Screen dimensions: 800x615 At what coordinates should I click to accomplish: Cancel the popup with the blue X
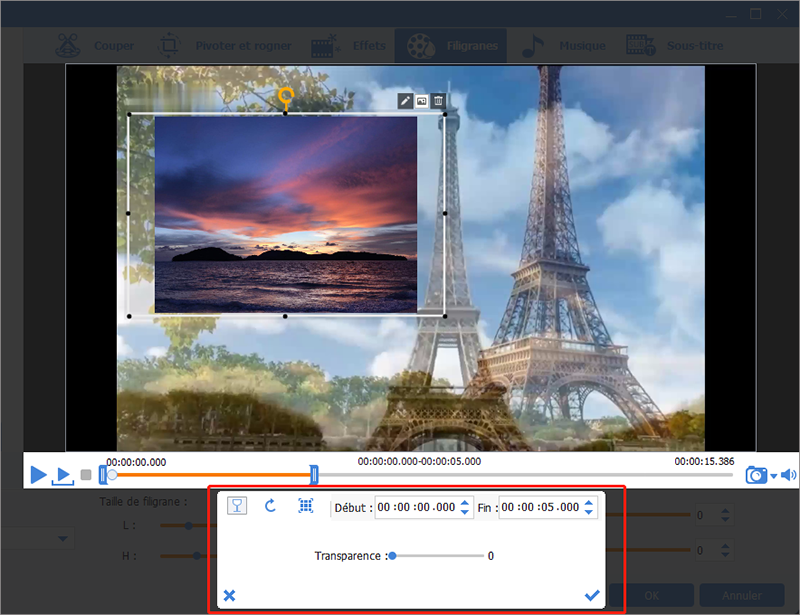(x=229, y=595)
